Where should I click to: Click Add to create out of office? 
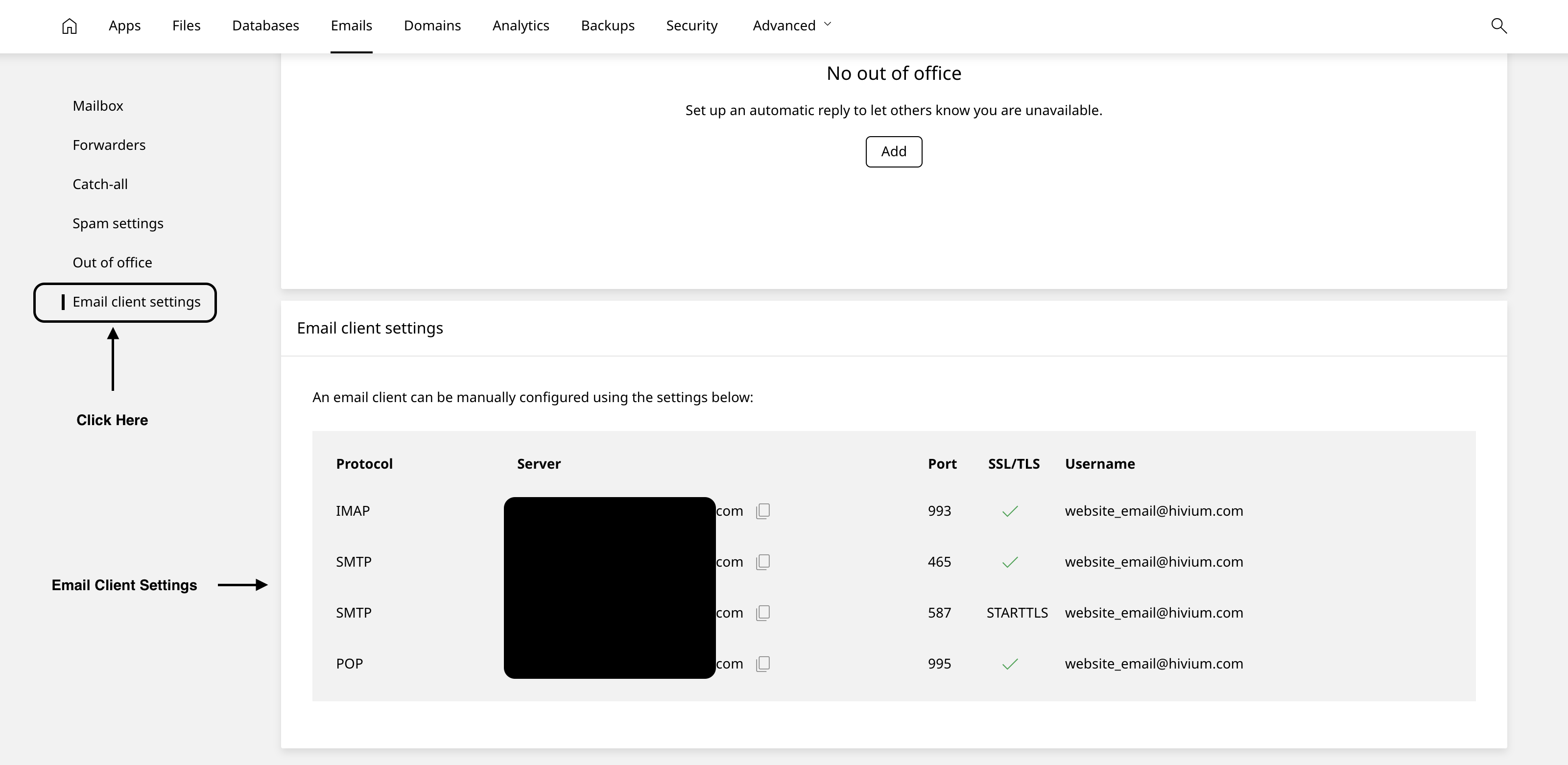coord(894,151)
